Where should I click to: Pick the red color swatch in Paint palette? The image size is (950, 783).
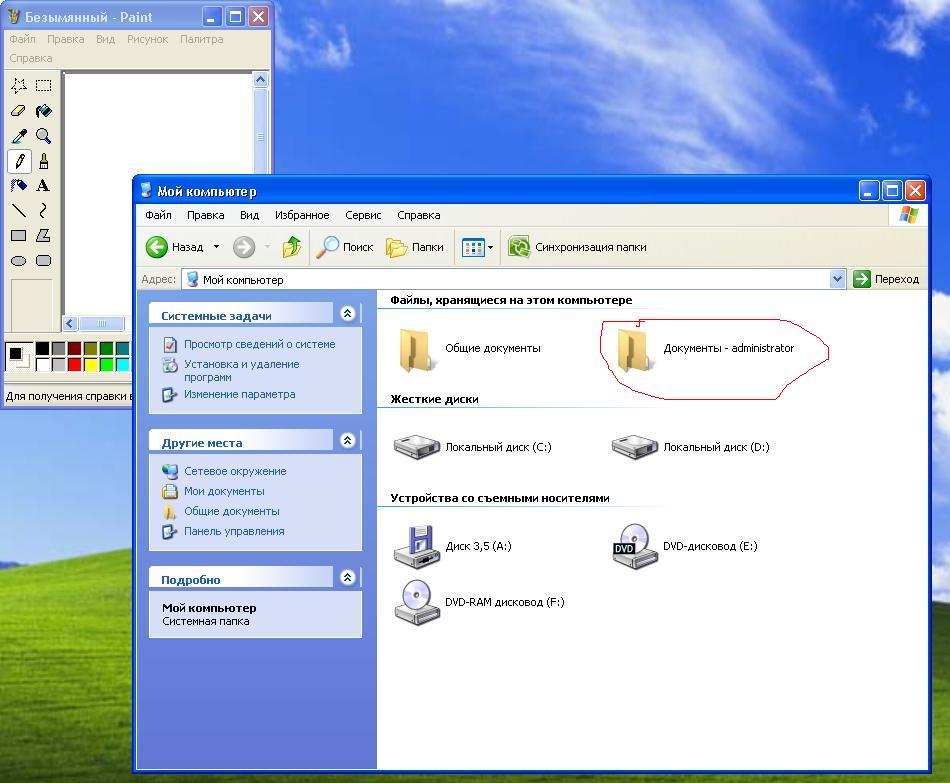[x=75, y=364]
